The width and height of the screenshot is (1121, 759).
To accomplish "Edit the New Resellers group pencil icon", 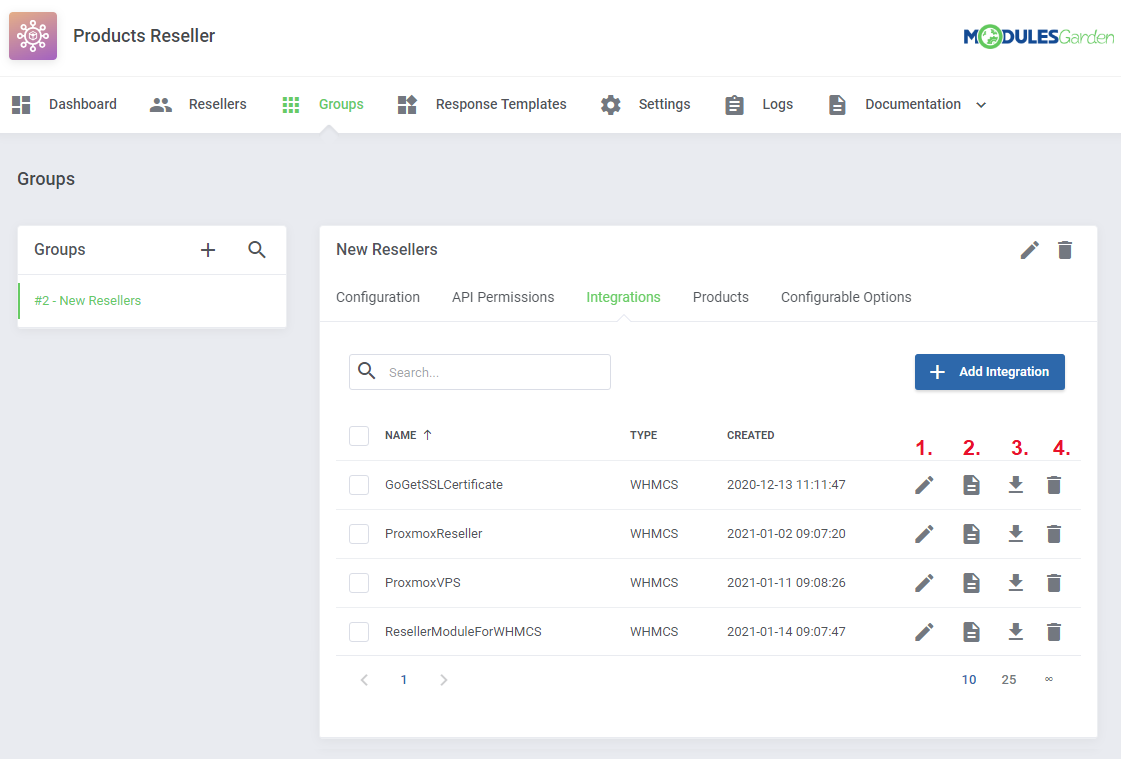I will pyautogui.click(x=1029, y=250).
